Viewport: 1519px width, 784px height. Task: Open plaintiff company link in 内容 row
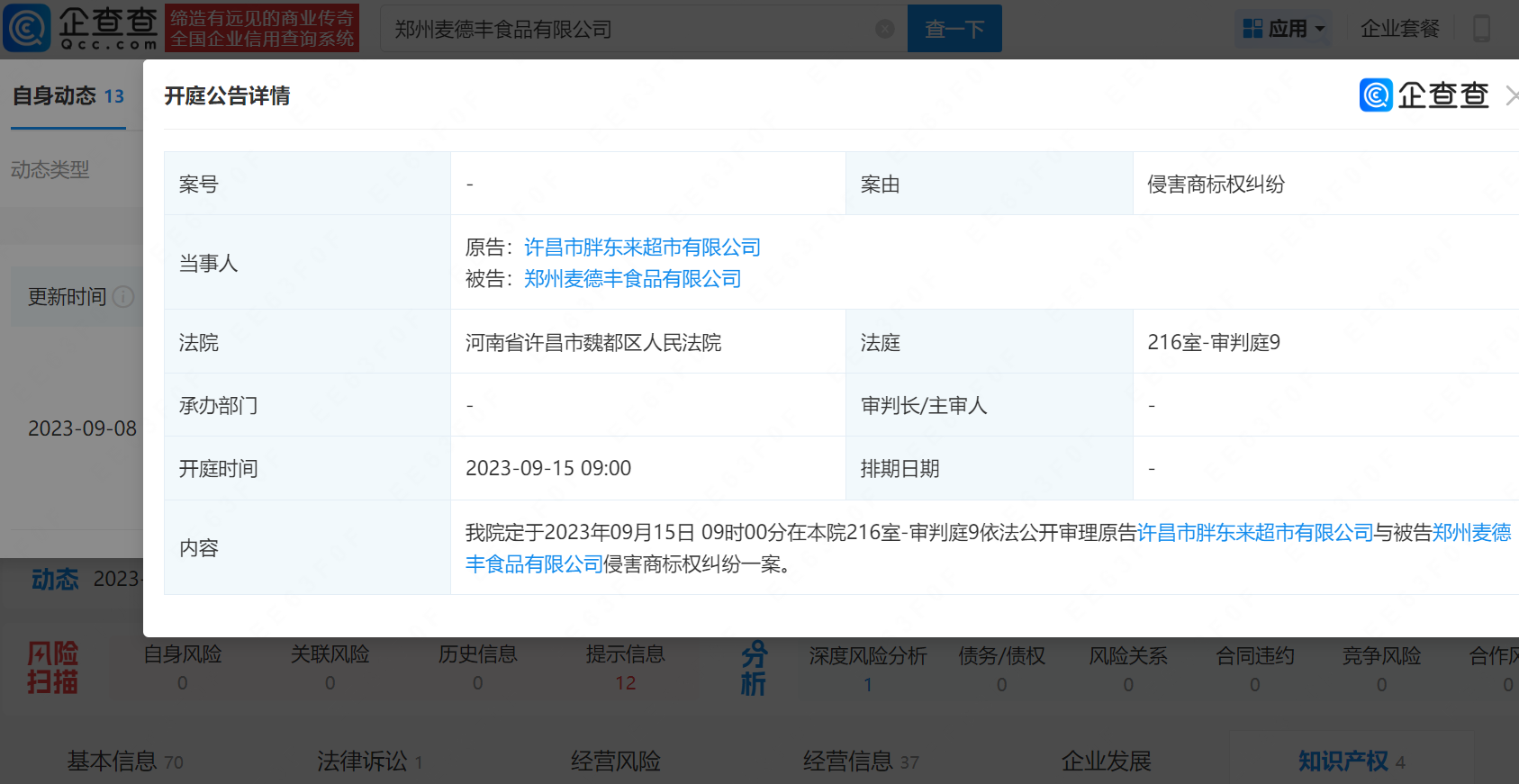(1254, 533)
